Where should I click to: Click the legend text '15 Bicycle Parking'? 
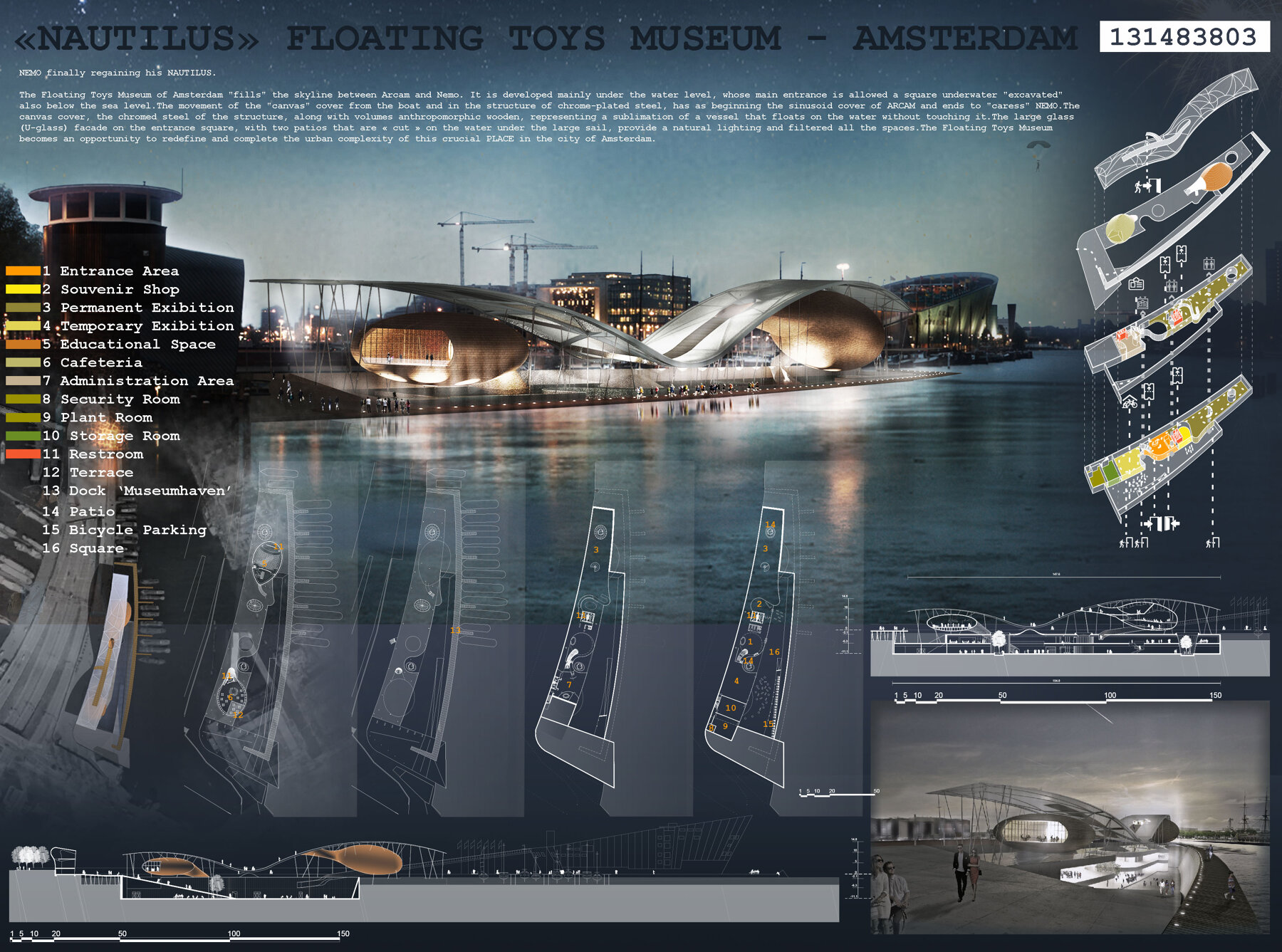point(125,530)
